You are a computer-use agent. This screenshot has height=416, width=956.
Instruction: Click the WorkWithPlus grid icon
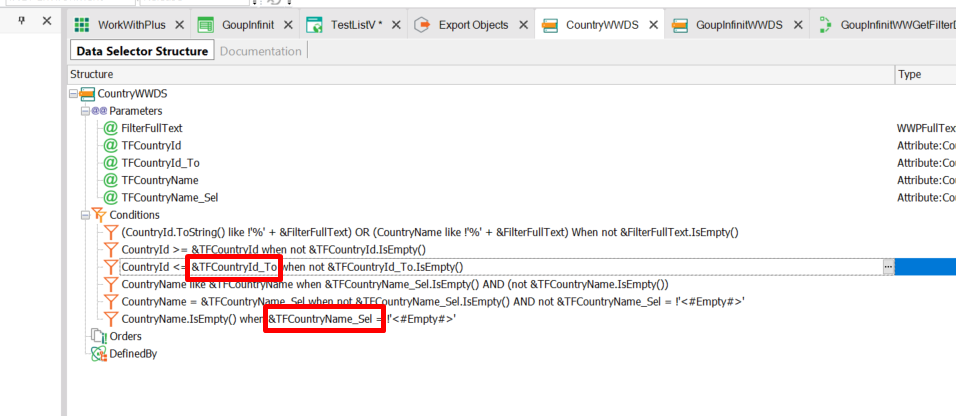(82, 25)
